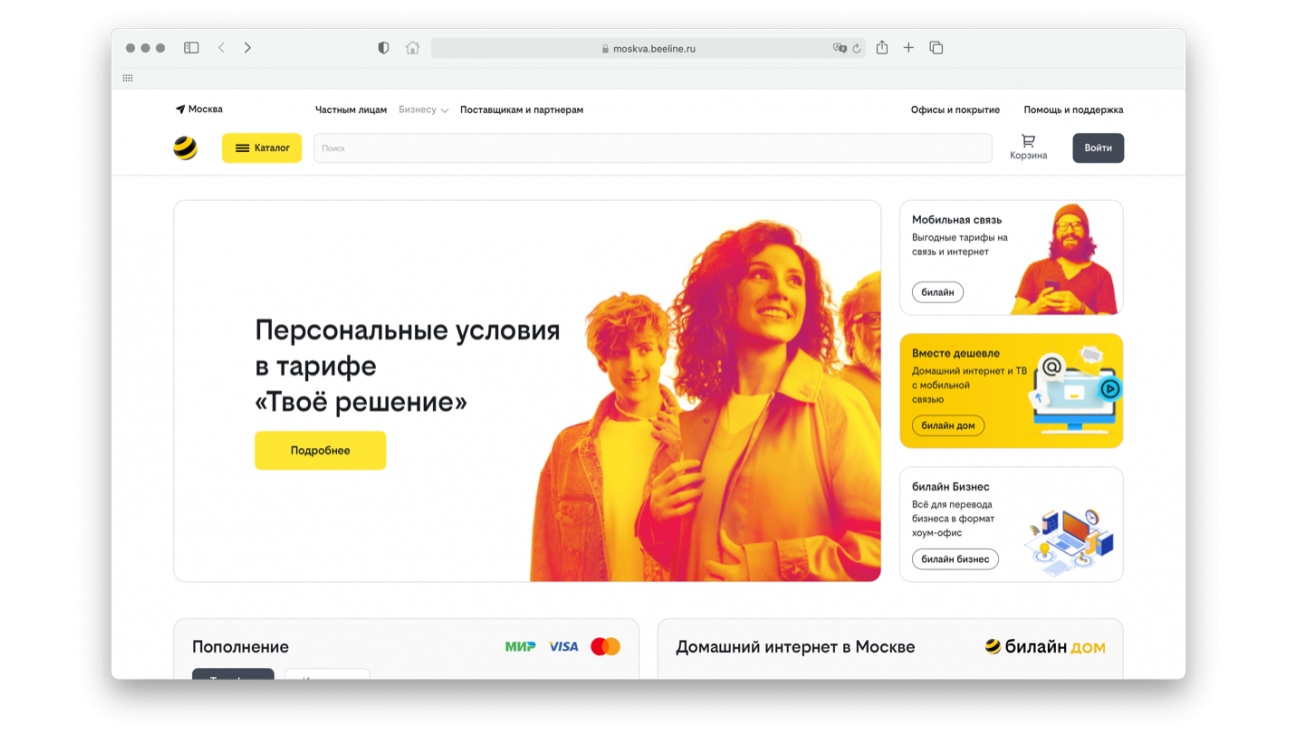Viewport: 1300px width, 734px height.
Task: Select the Частным лицам tab
Action: pyautogui.click(x=351, y=110)
